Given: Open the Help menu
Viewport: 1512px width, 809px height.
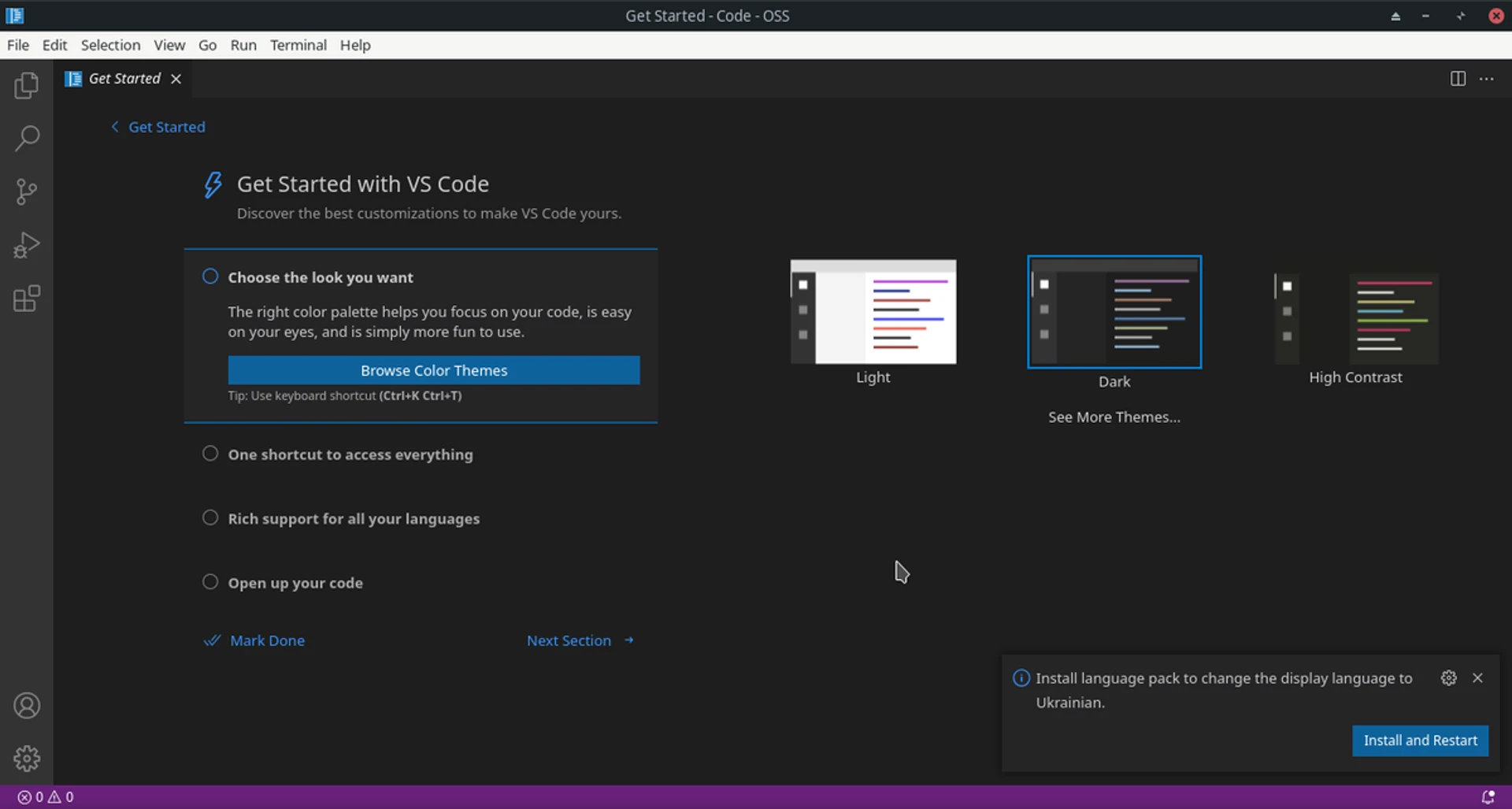Looking at the screenshot, I should pyautogui.click(x=355, y=45).
